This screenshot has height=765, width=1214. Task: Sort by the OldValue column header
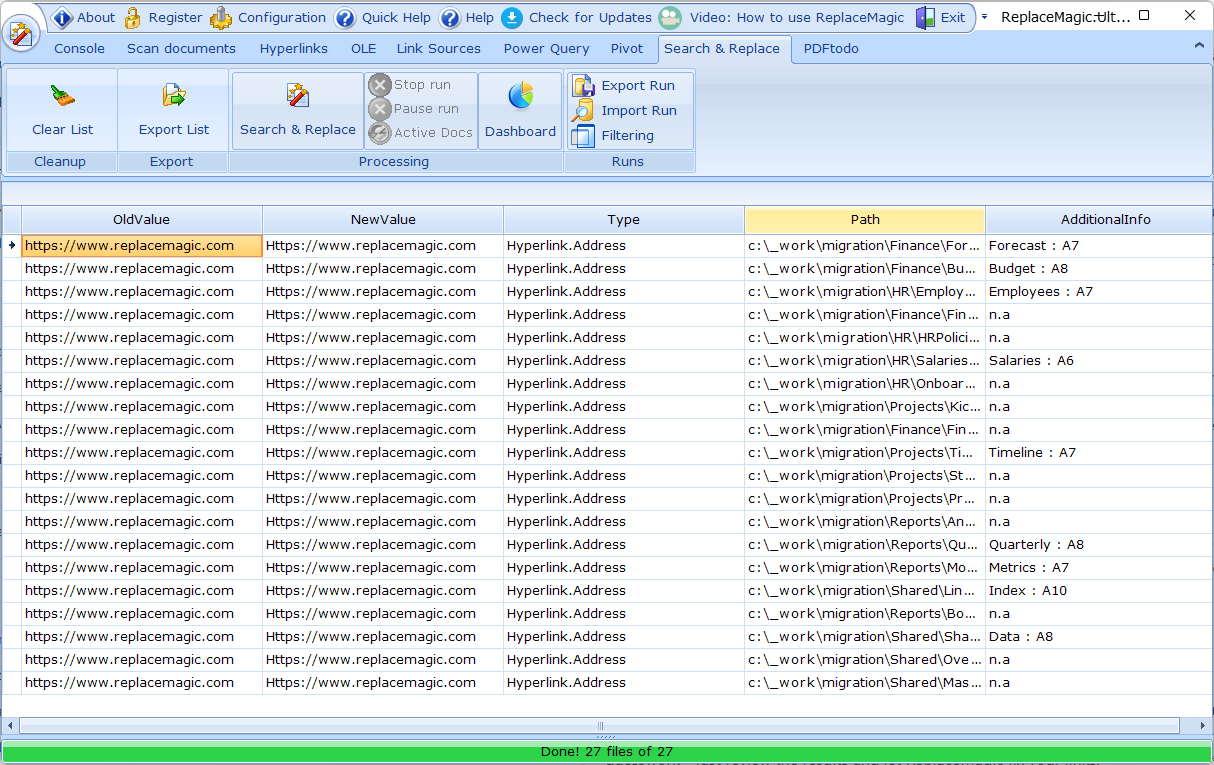click(142, 220)
